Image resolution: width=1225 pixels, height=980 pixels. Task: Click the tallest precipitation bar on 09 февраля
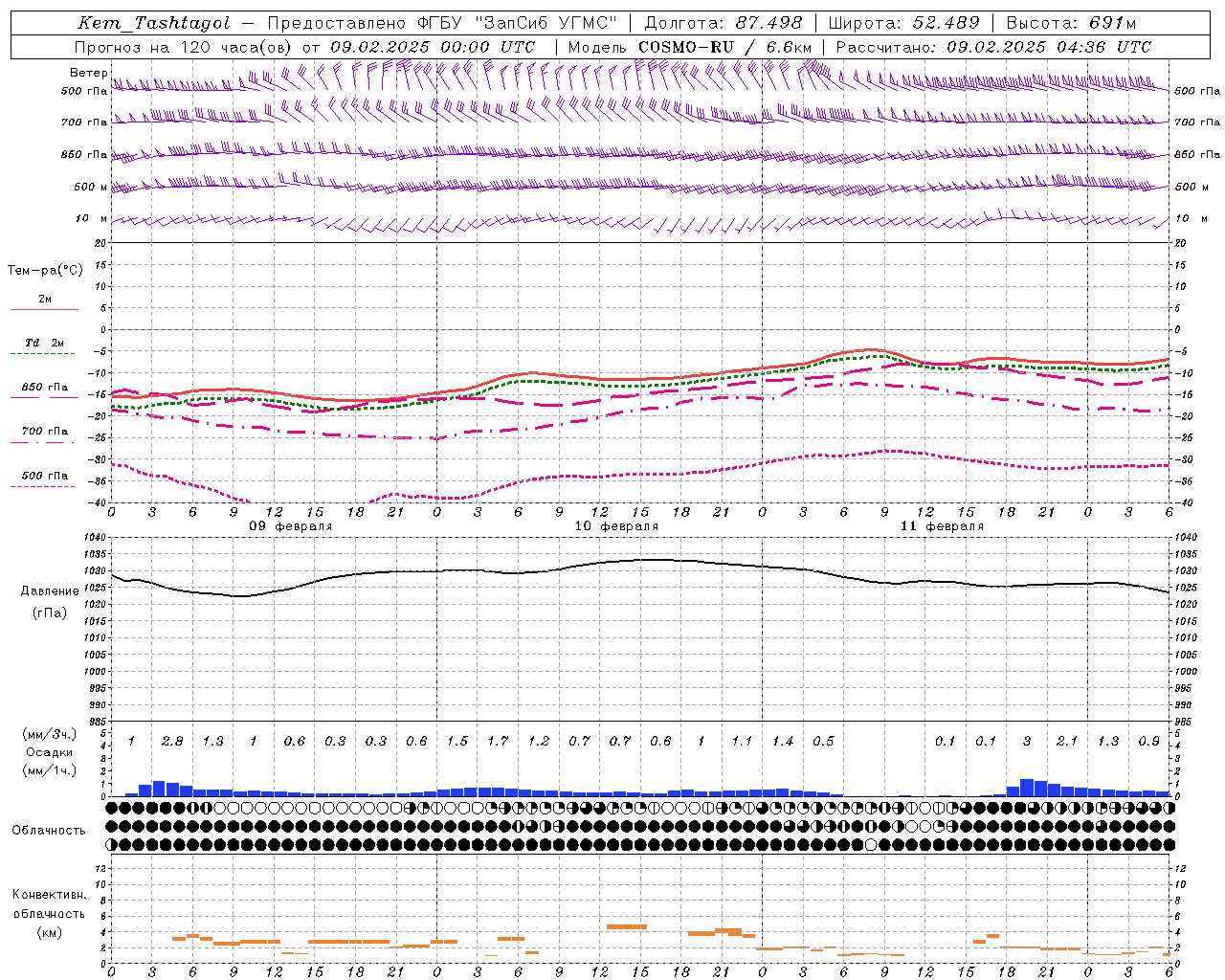click(x=159, y=788)
